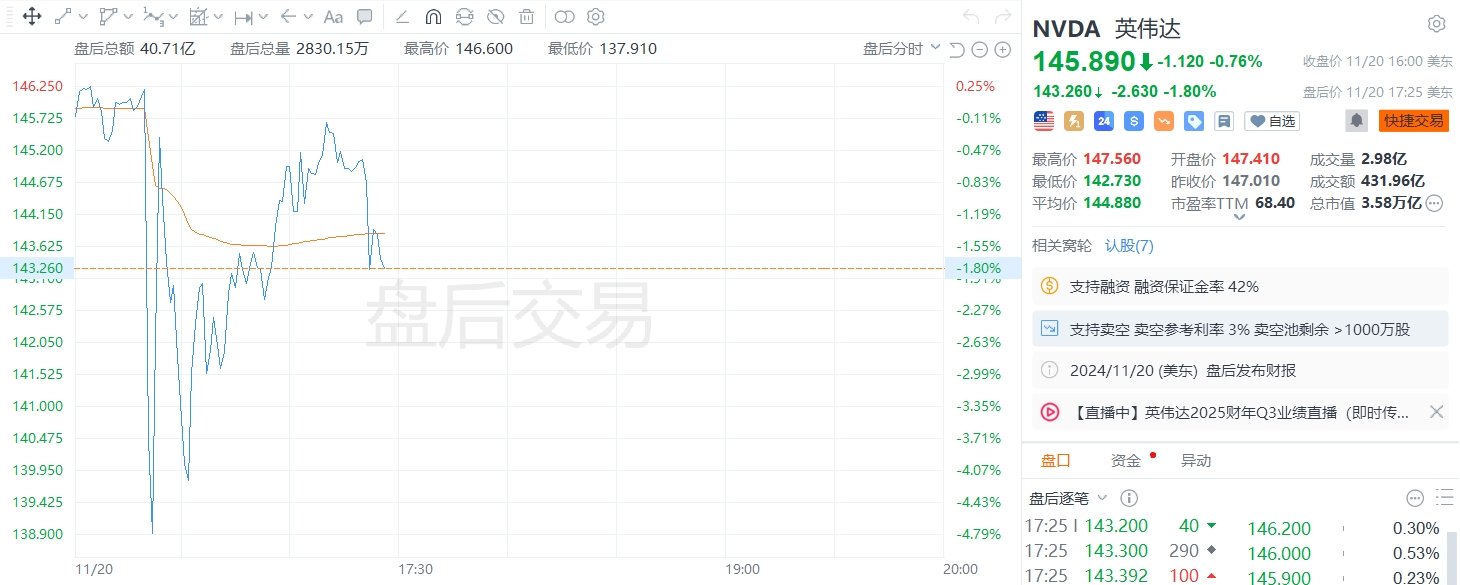This screenshot has height=585, width=1460.
Task: Click the orange 快捷交易 button
Action: 1413,121
